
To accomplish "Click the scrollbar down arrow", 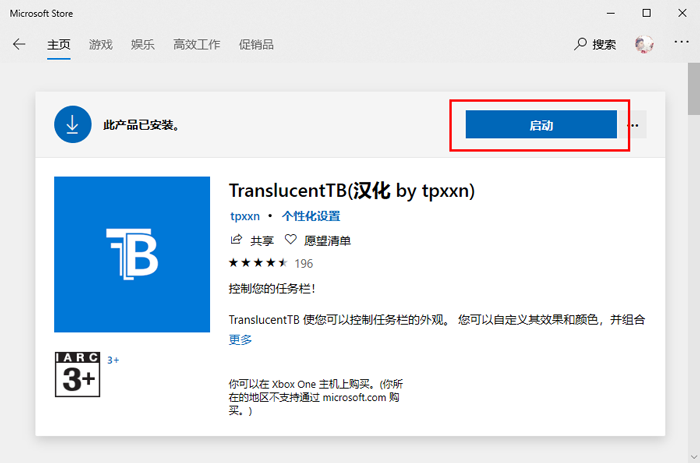I will [x=694, y=457].
